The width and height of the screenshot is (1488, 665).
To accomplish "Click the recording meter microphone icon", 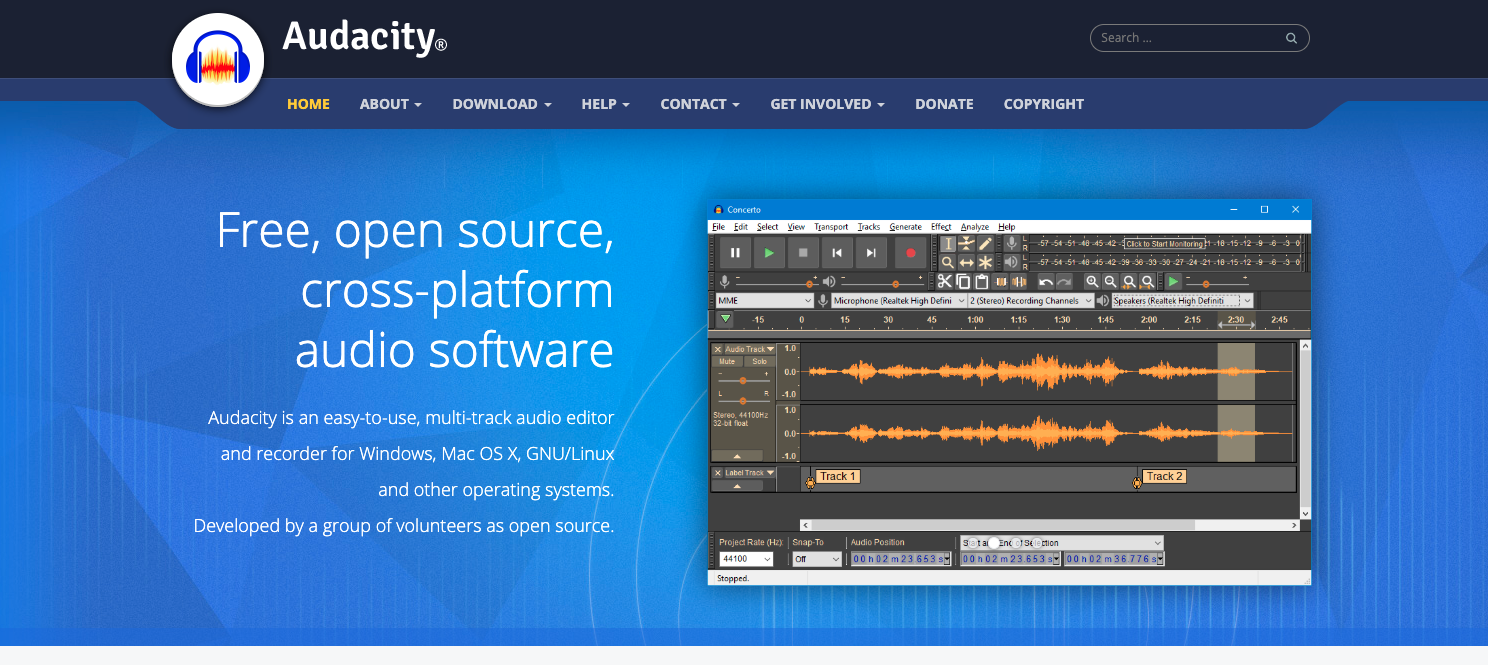I will 1011,244.
